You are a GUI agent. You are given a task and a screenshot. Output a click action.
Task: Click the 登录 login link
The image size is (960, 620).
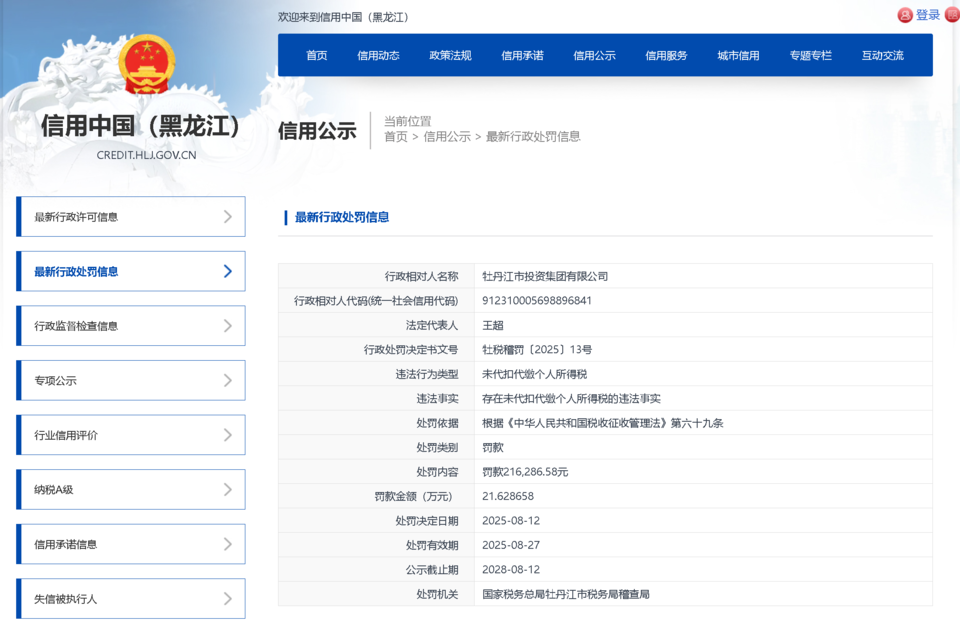click(x=928, y=15)
